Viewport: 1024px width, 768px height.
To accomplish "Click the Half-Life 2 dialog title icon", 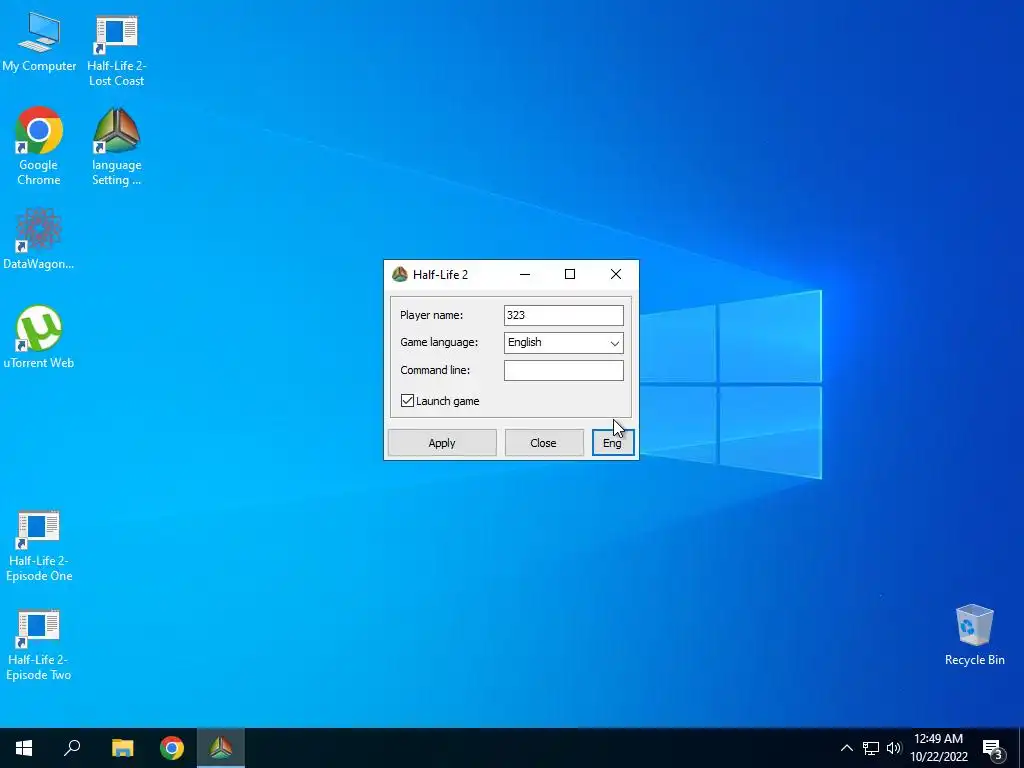I will point(400,274).
